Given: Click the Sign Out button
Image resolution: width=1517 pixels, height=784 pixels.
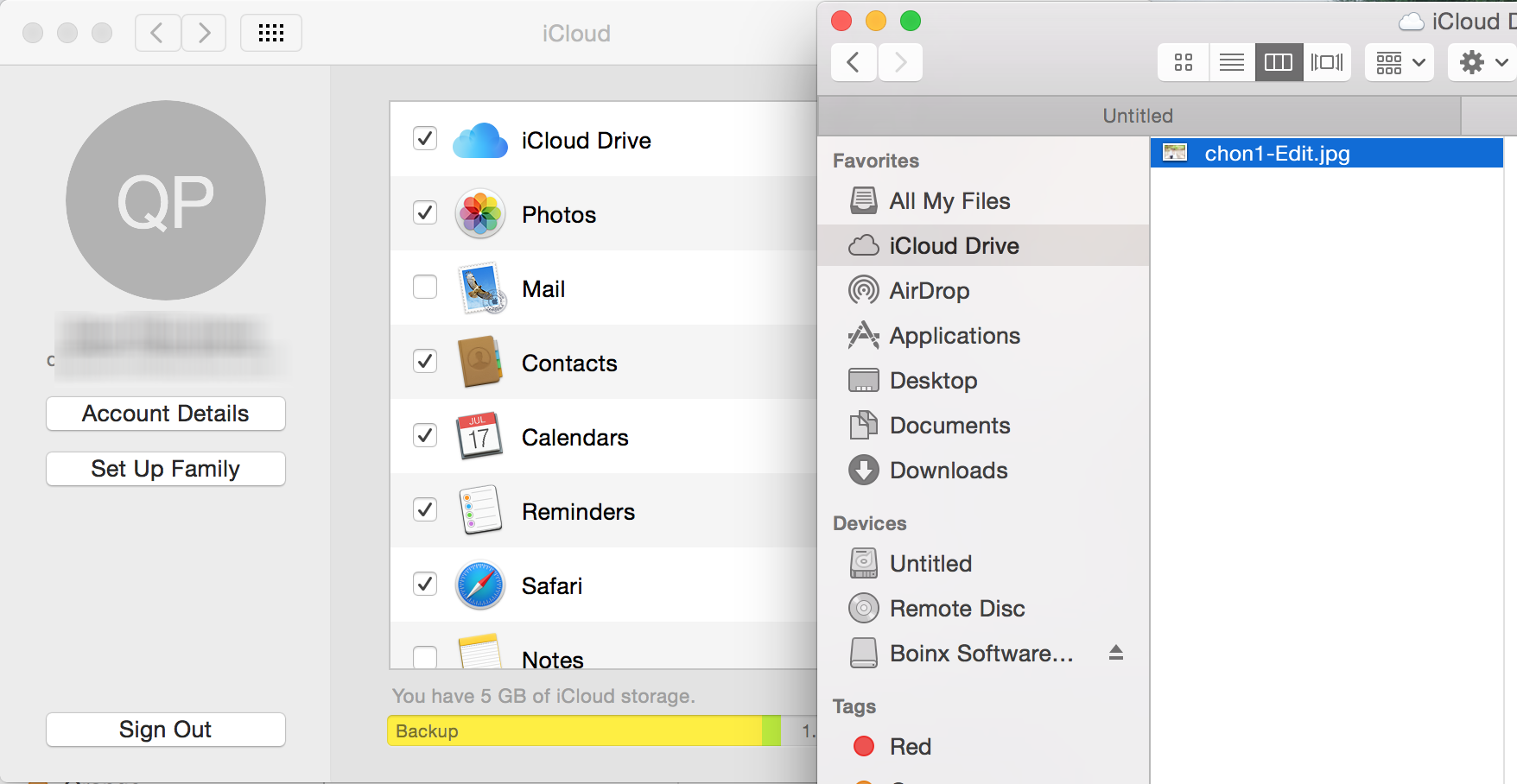Looking at the screenshot, I should [166, 730].
